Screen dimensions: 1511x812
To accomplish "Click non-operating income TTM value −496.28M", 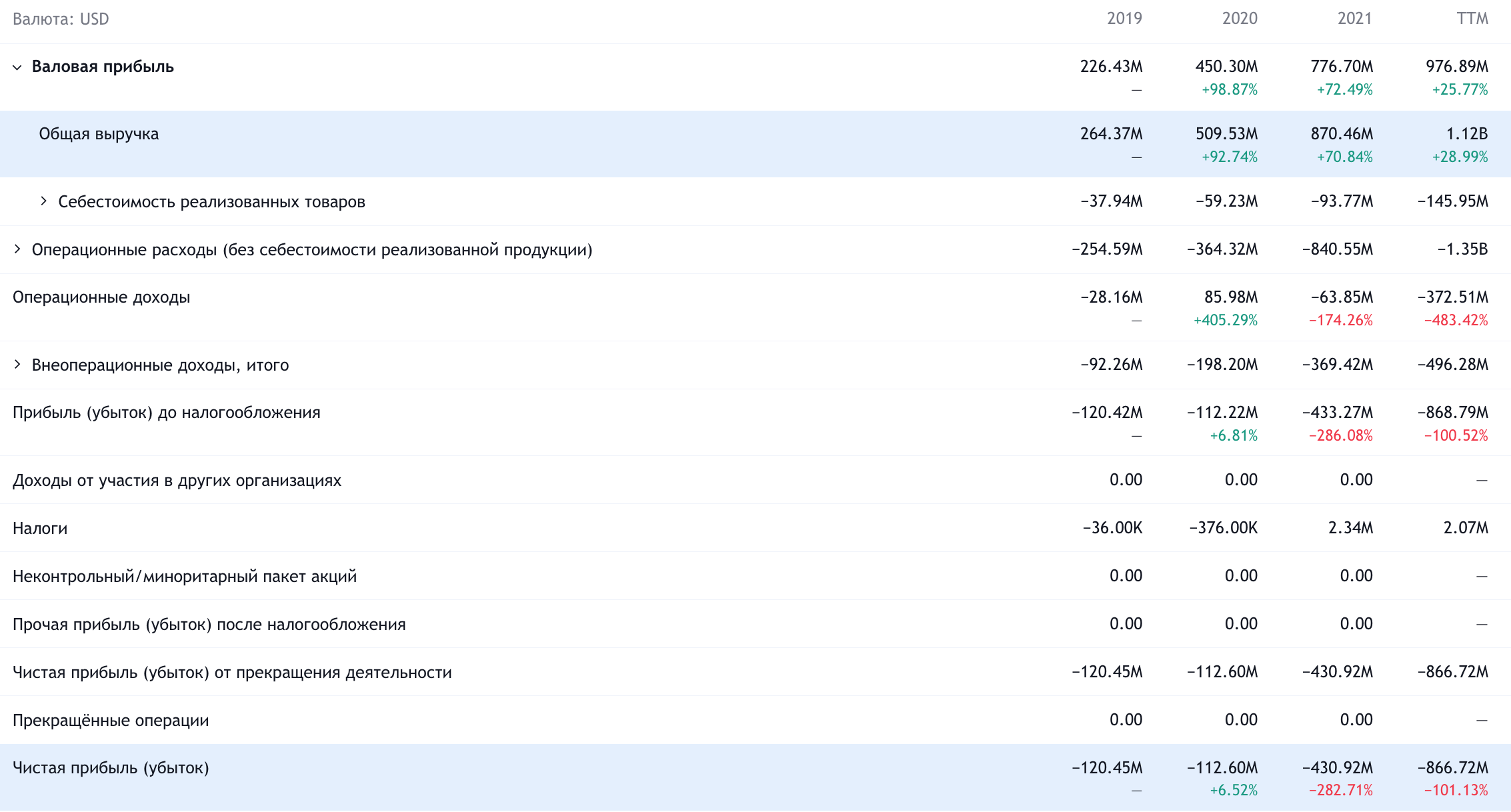I will click(x=1453, y=365).
